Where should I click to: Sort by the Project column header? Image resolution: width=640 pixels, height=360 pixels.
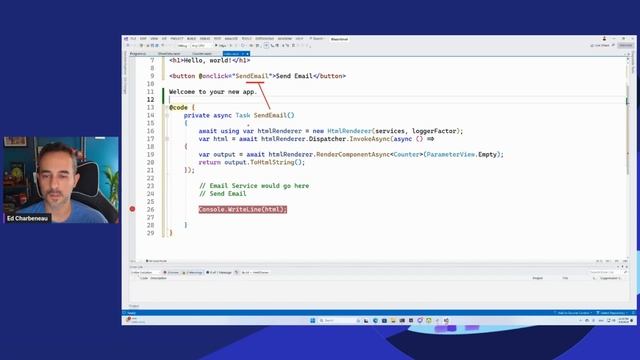point(538,278)
